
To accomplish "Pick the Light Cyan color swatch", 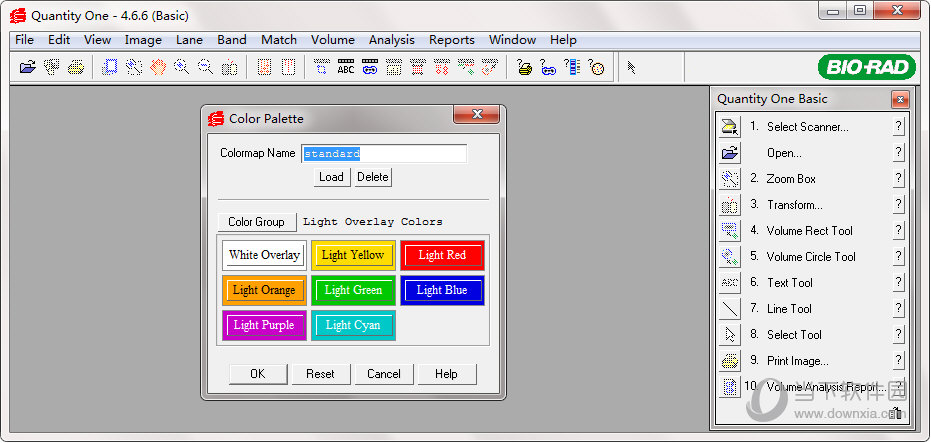I will pyautogui.click(x=353, y=325).
